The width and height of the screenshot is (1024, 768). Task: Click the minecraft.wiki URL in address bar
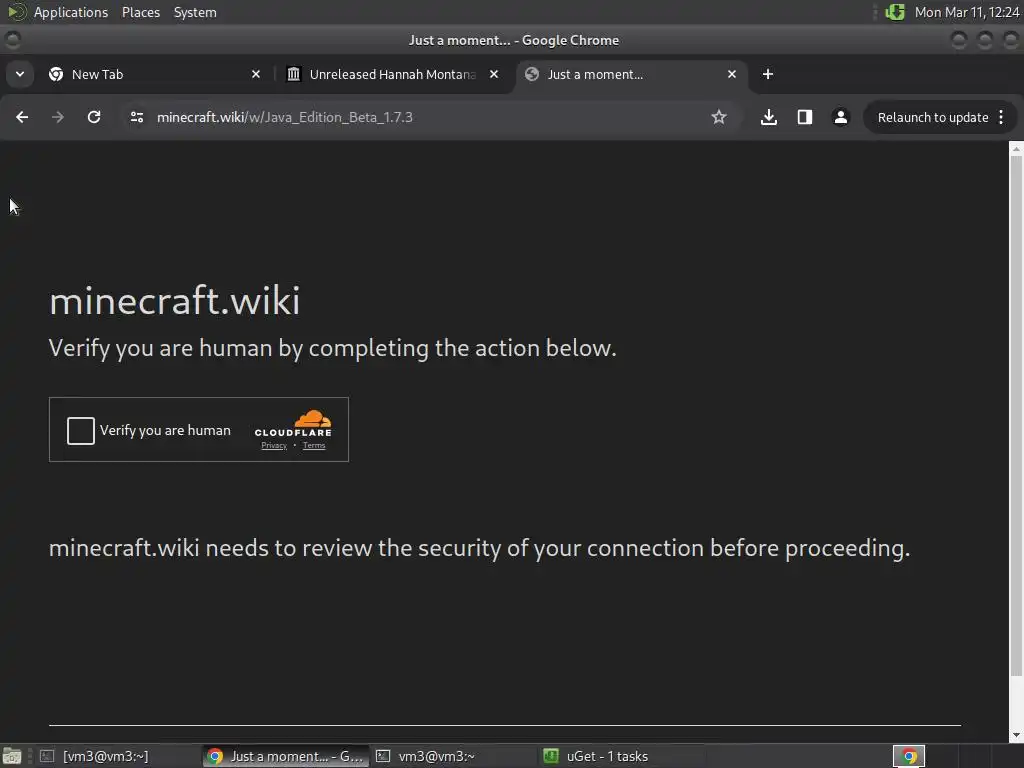point(285,117)
